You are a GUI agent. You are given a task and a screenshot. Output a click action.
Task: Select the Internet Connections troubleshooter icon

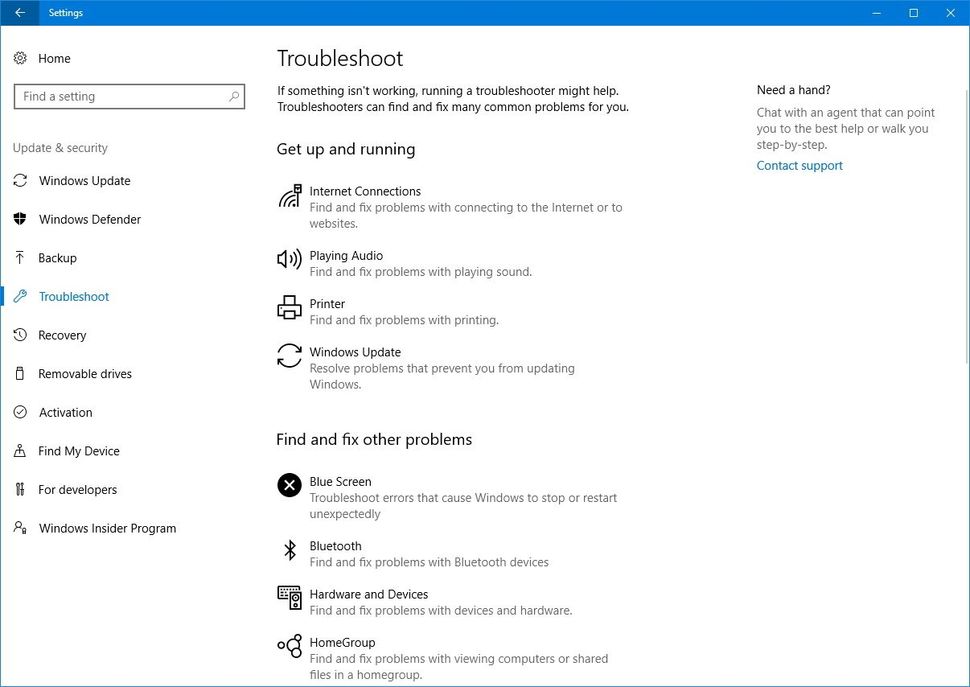(x=289, y=197)
